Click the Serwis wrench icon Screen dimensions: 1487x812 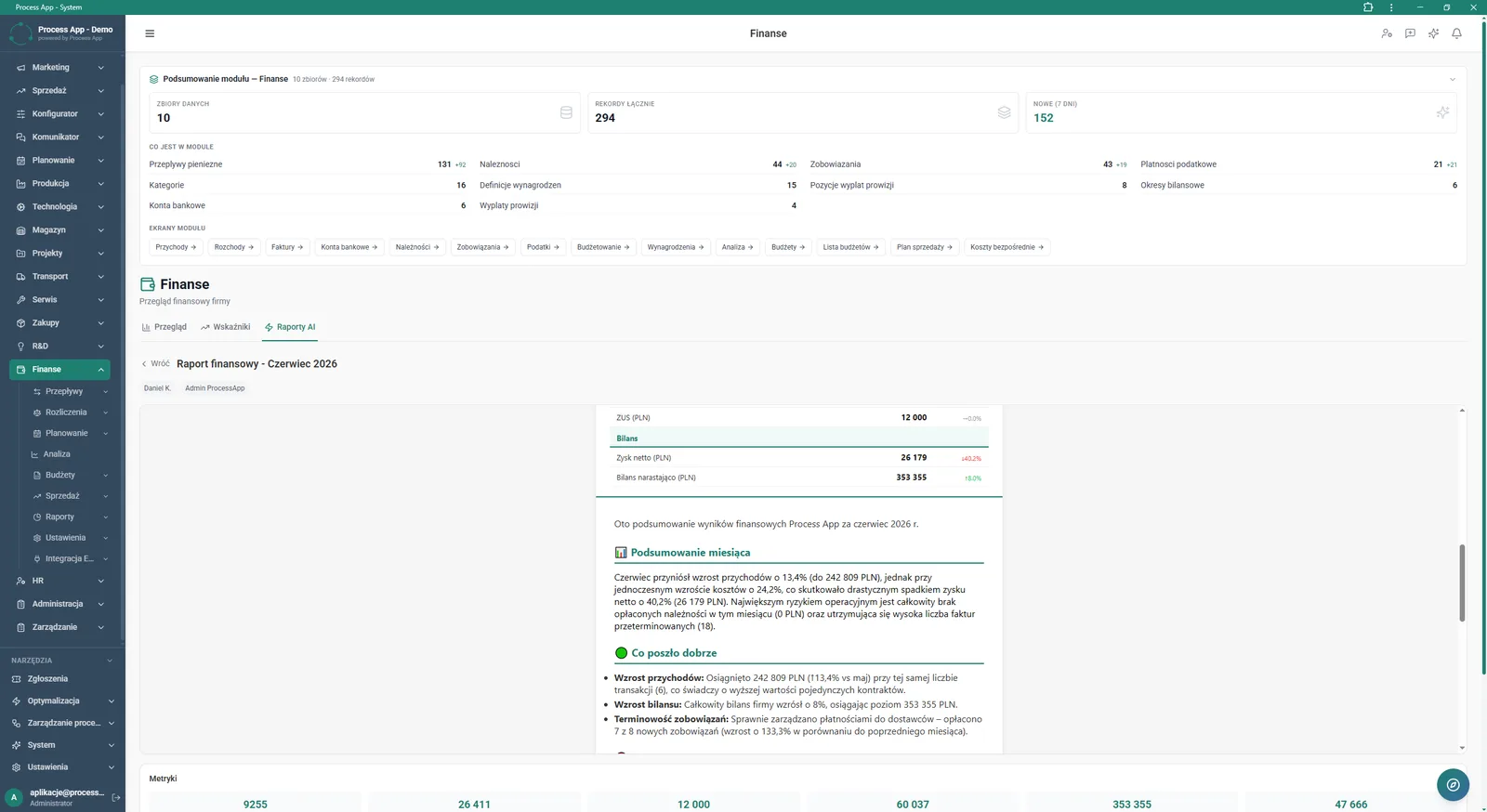[x=20, y=300]
